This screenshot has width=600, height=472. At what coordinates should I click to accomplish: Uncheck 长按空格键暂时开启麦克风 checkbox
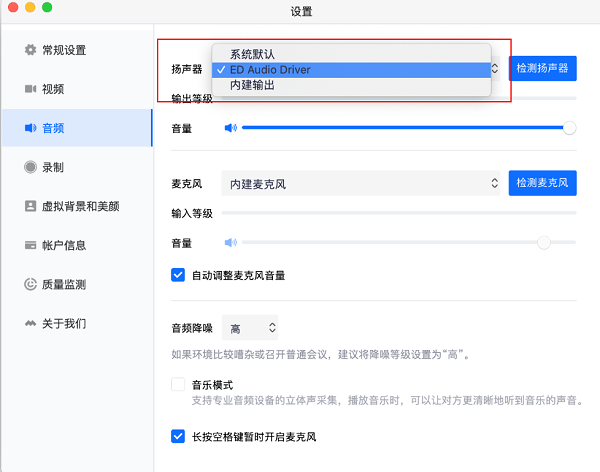click(x=178, y=436)
